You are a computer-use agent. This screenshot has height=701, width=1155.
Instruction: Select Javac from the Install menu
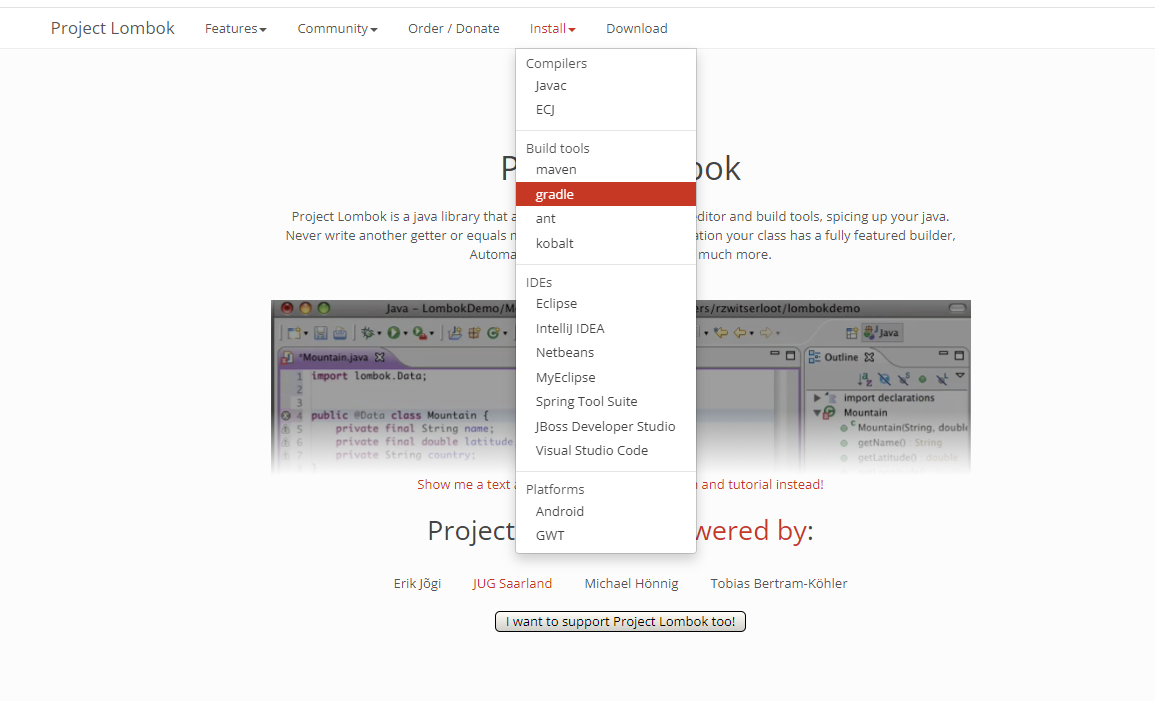tap(605, 85)
